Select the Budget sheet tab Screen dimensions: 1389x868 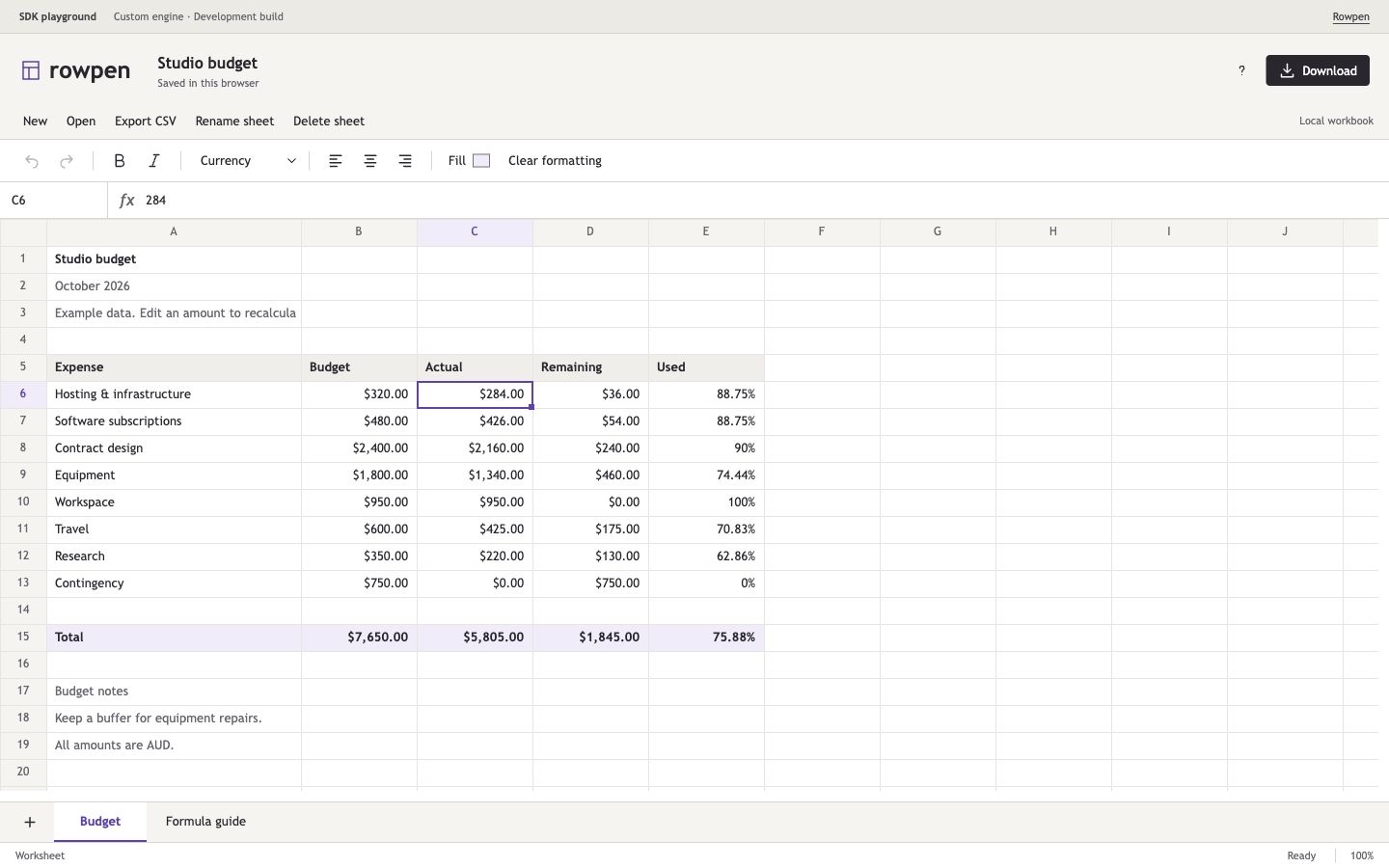(100, 822)
